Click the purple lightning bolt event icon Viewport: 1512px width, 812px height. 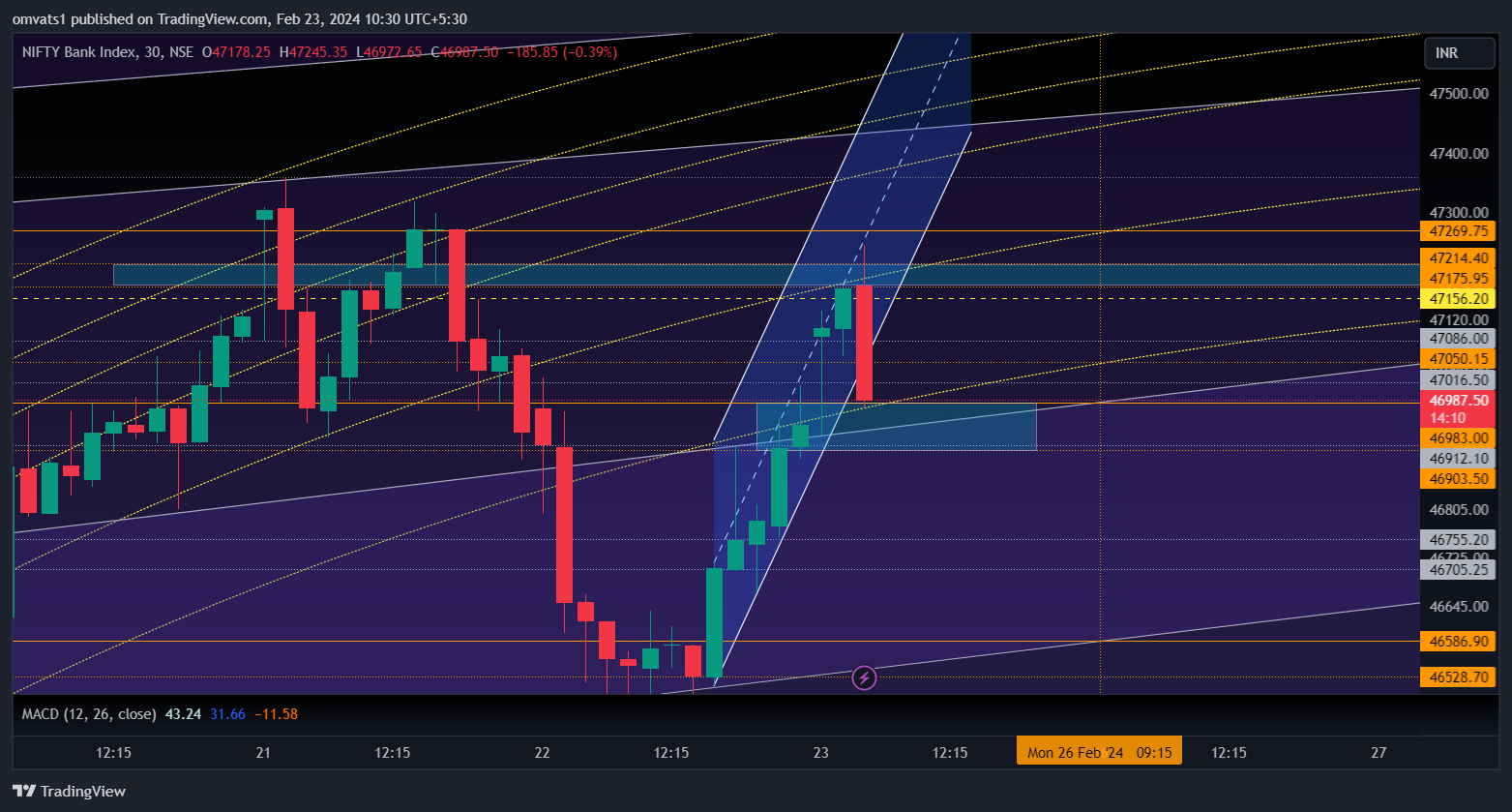864,677
